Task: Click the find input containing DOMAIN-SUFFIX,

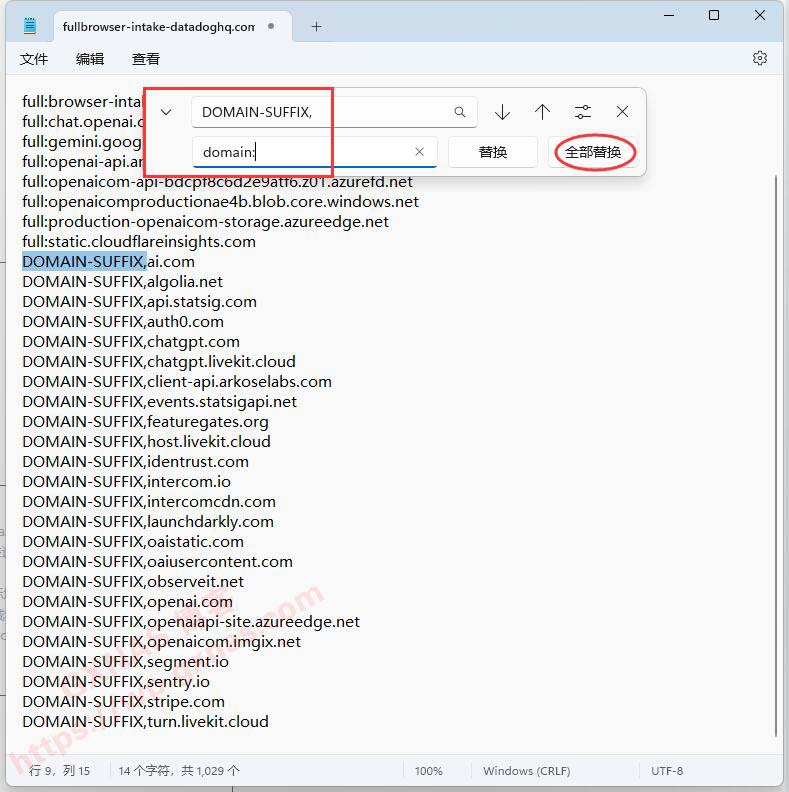Action: (320, 112)
